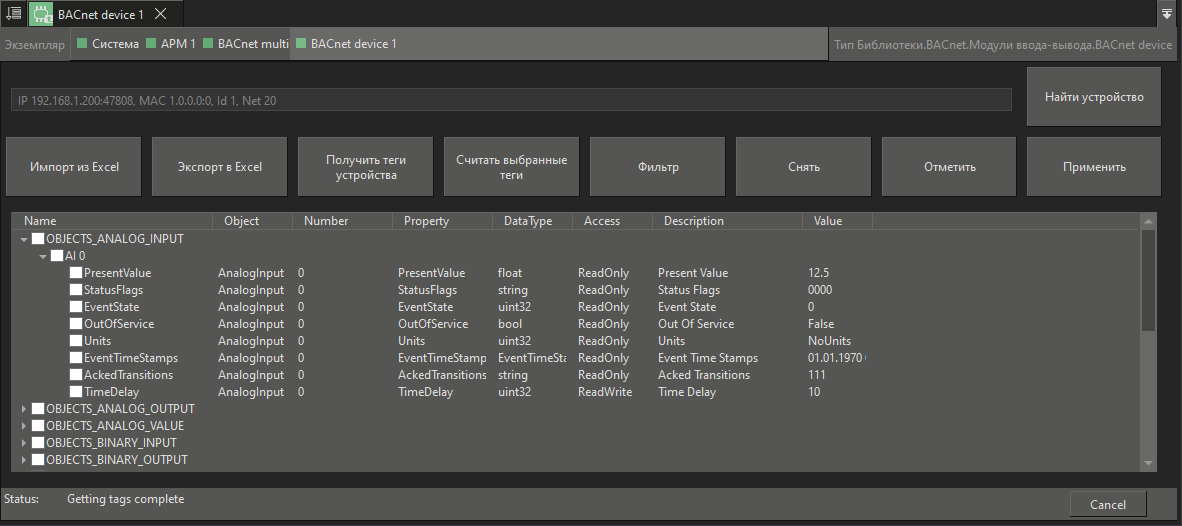Check the EventState checkbox

click(x=75, y=307)
